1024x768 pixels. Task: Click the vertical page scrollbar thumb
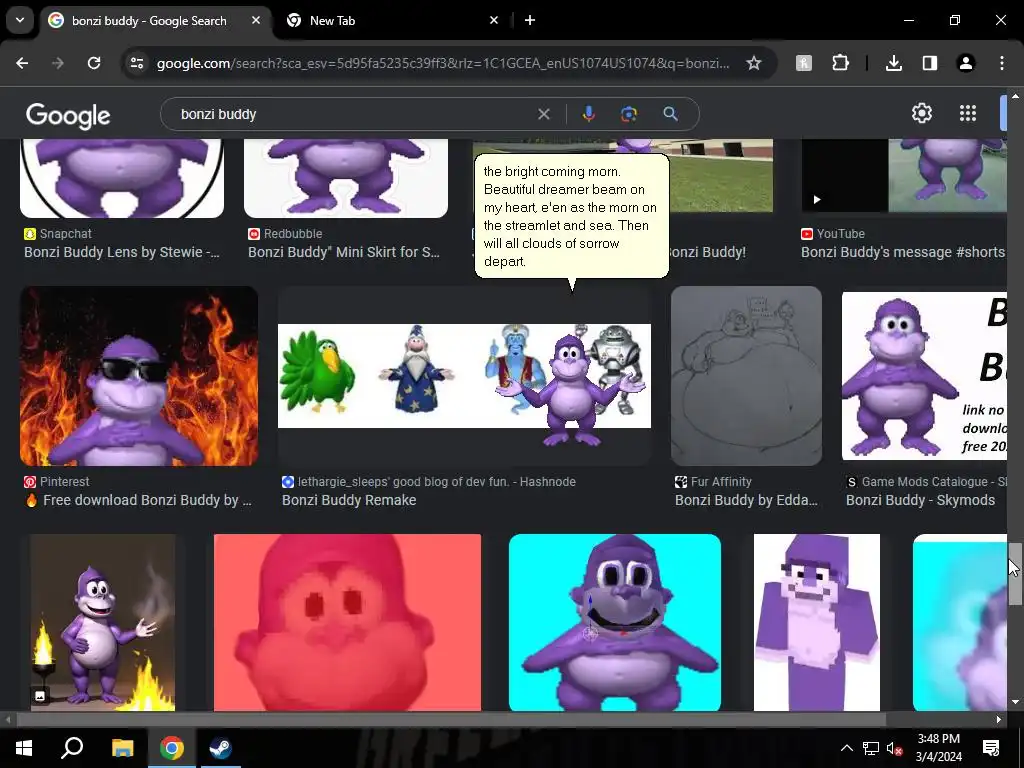click(1015, 574)
